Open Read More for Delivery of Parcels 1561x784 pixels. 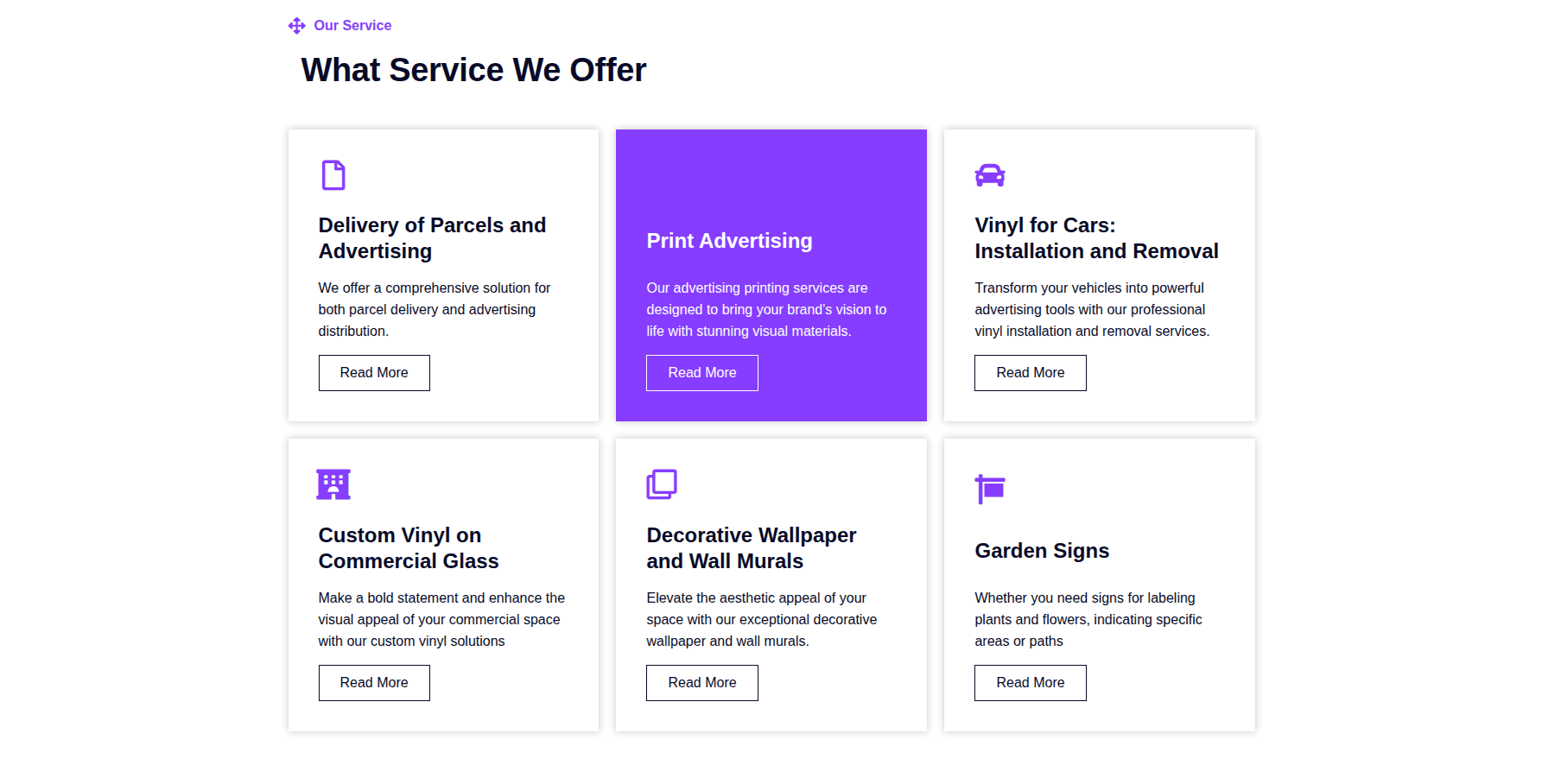coord(374,373)
